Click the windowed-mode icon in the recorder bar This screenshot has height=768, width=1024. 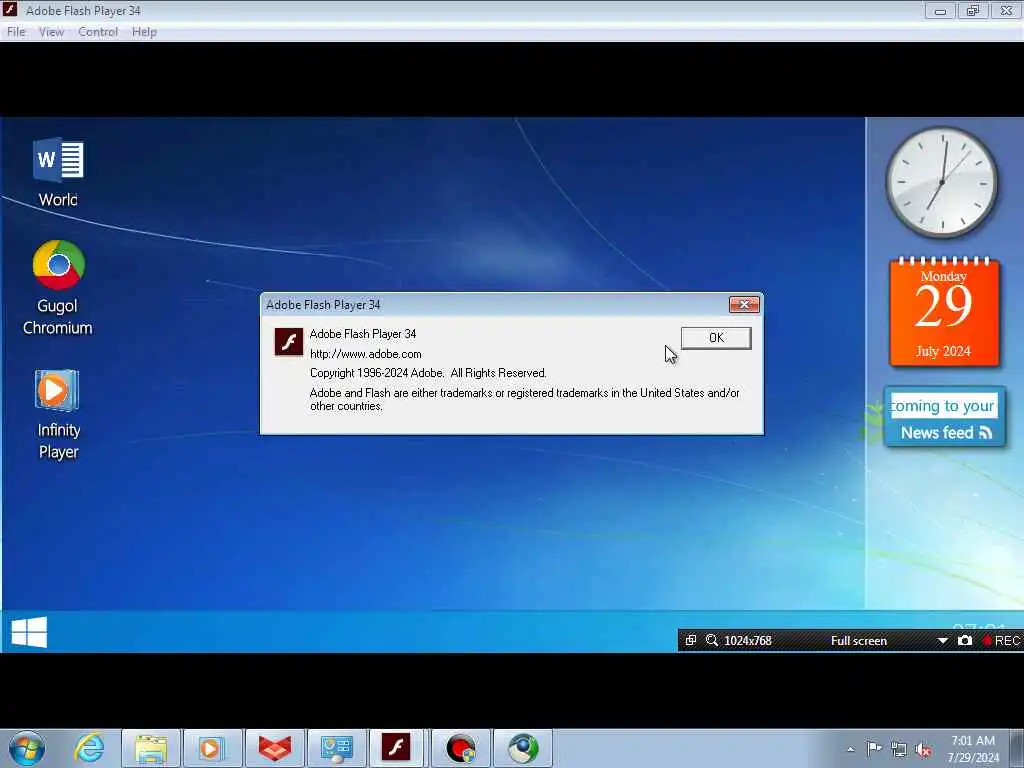[x=690, y=641]
